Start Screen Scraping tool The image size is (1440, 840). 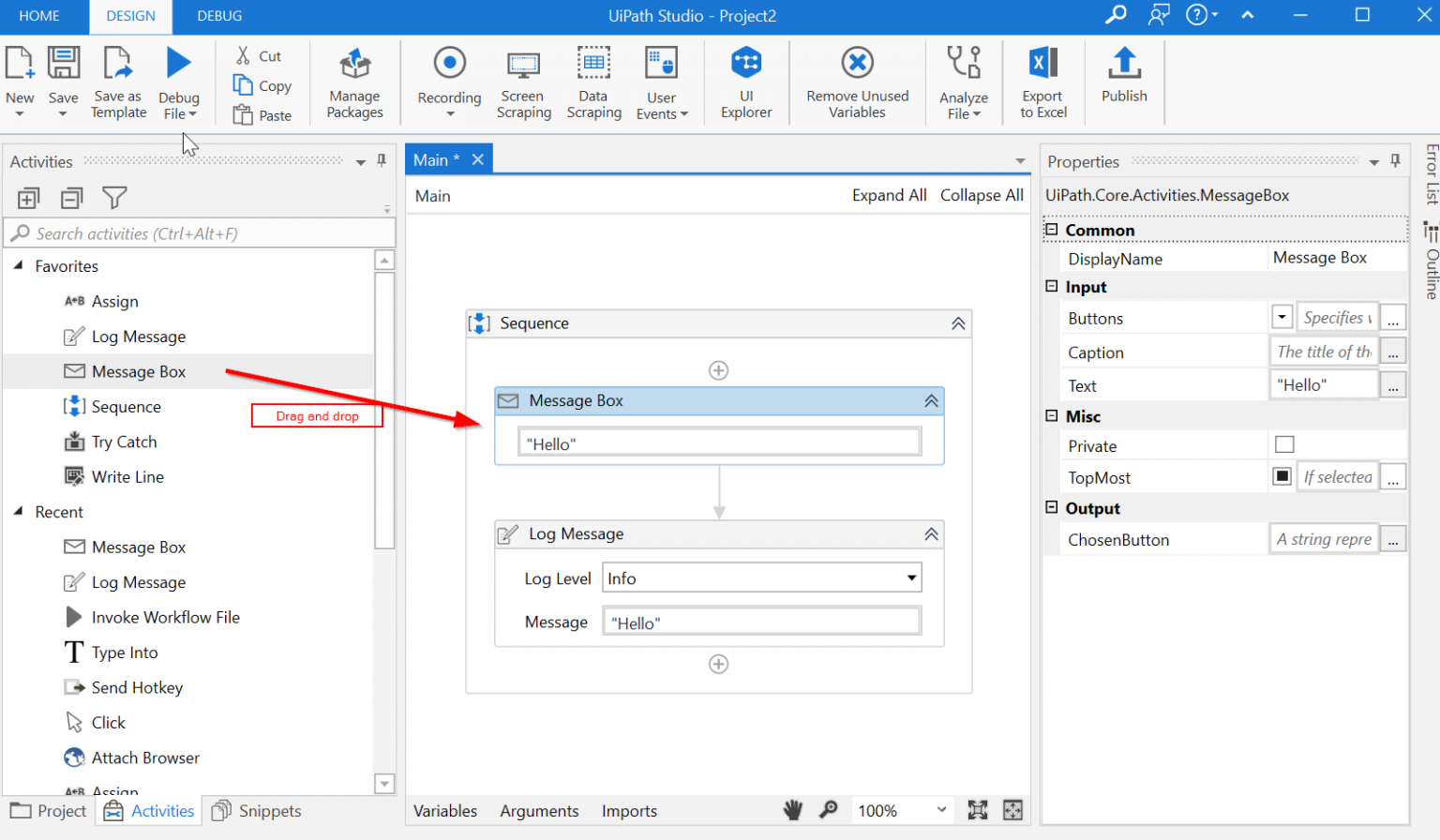tap(523, 82)
